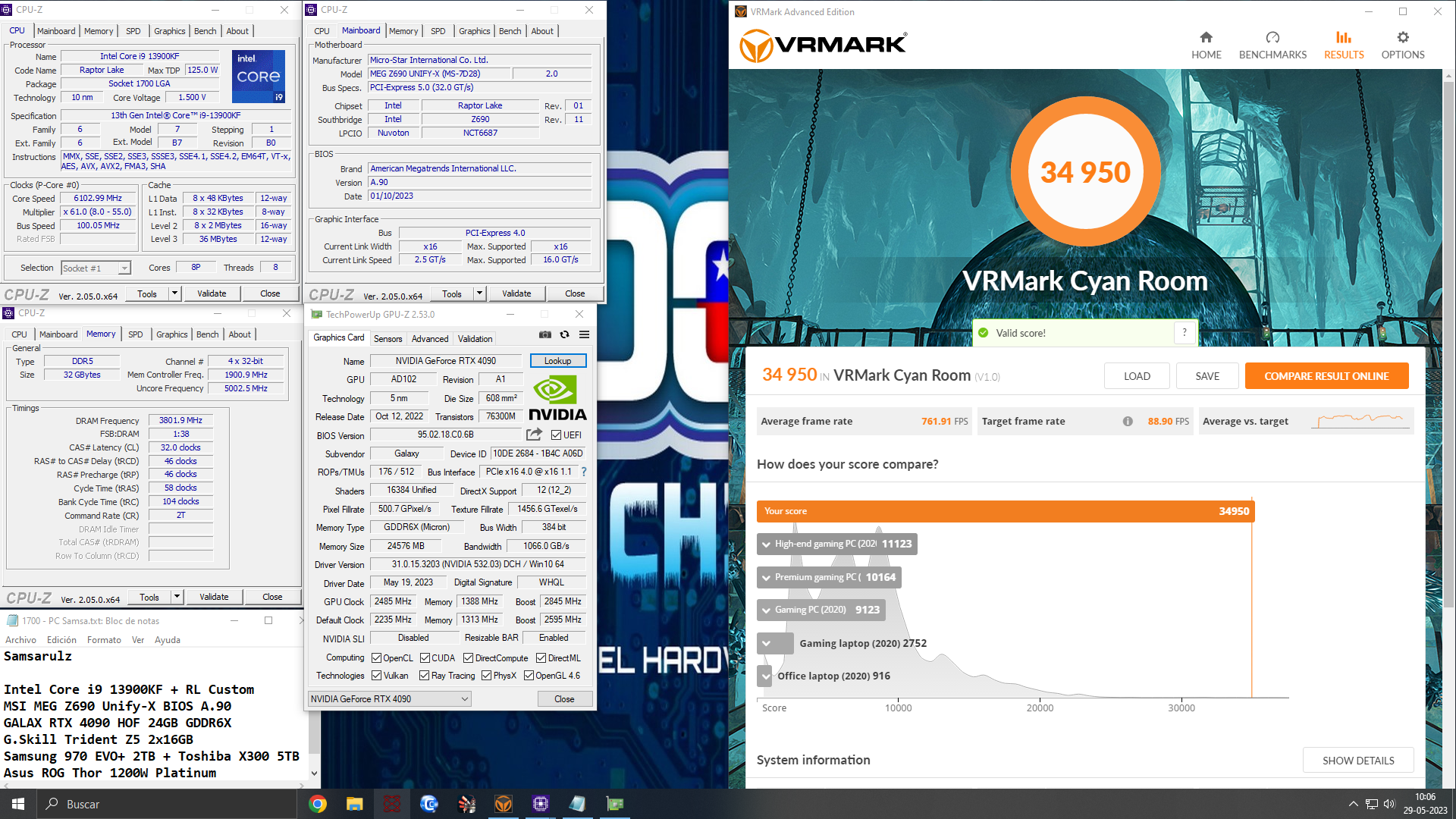
Task: Click the VRMark taskbar icon
Action: [x=504, y=804]
